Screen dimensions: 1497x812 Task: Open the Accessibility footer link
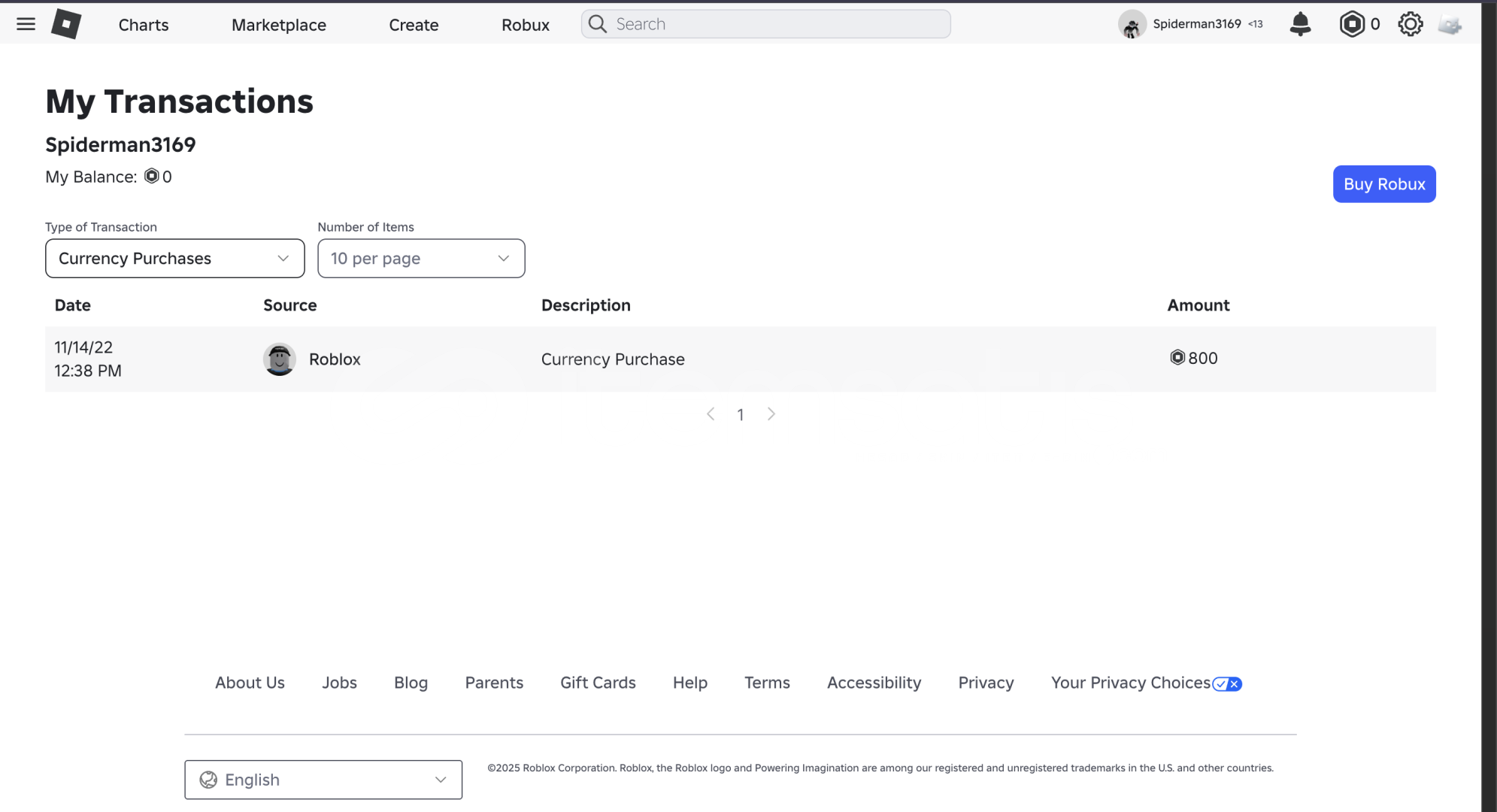[874, 683]
